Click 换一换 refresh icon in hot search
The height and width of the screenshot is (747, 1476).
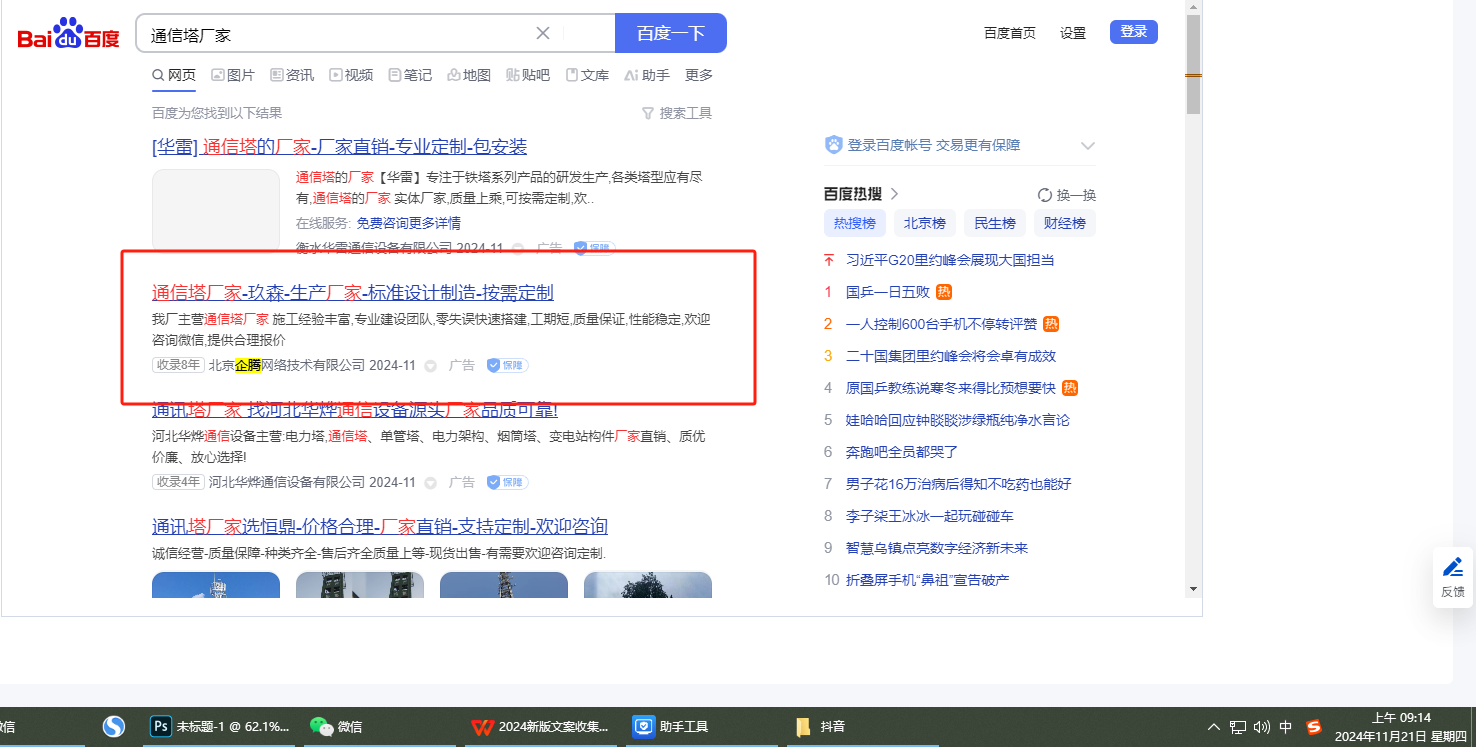(1045, 195)
